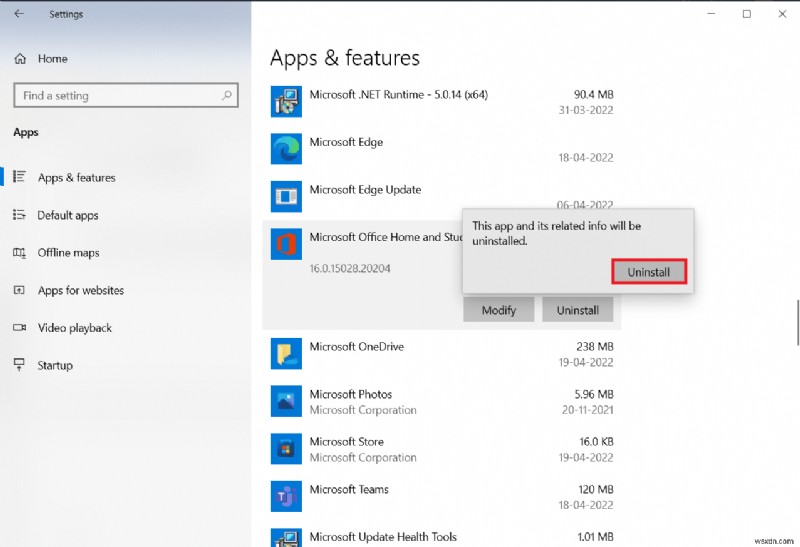Click the Microsoft OneDrive app icon
Image resolution: width=800 pixels, height=547 pixels.
(286, 354)
